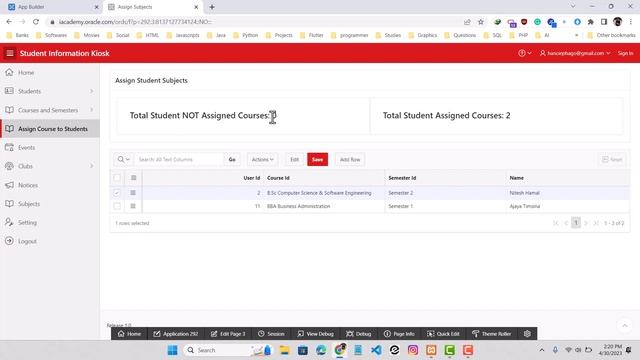Viewport: 640px width, 360px height.
Task: Open Instagram from the taskbar
Action: [x=413, y=350]
